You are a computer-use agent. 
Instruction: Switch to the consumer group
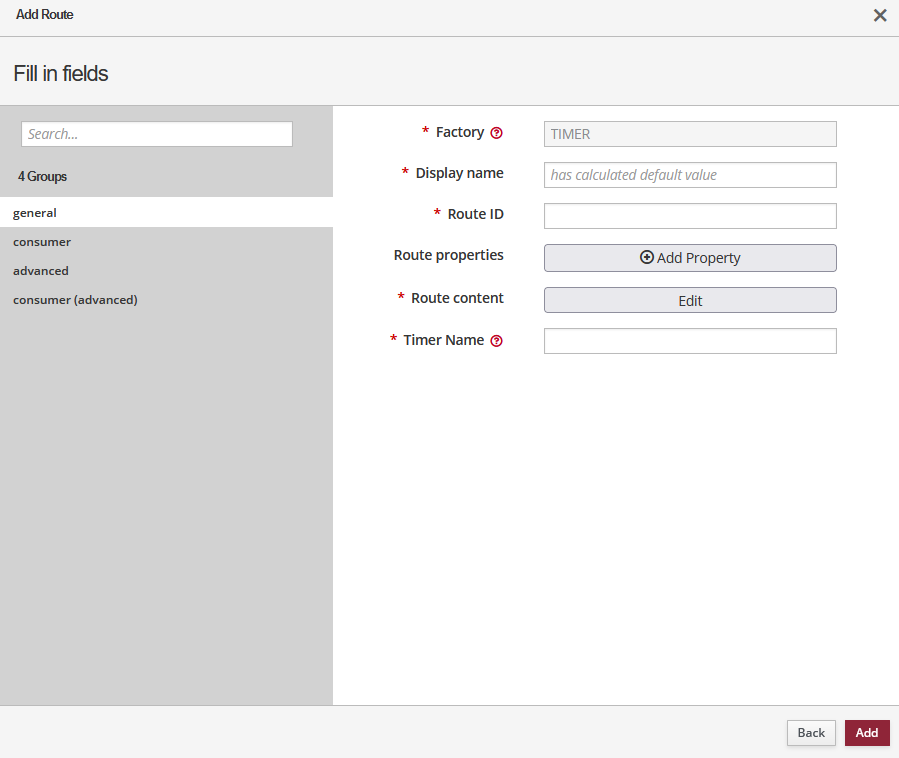(42, 242)
